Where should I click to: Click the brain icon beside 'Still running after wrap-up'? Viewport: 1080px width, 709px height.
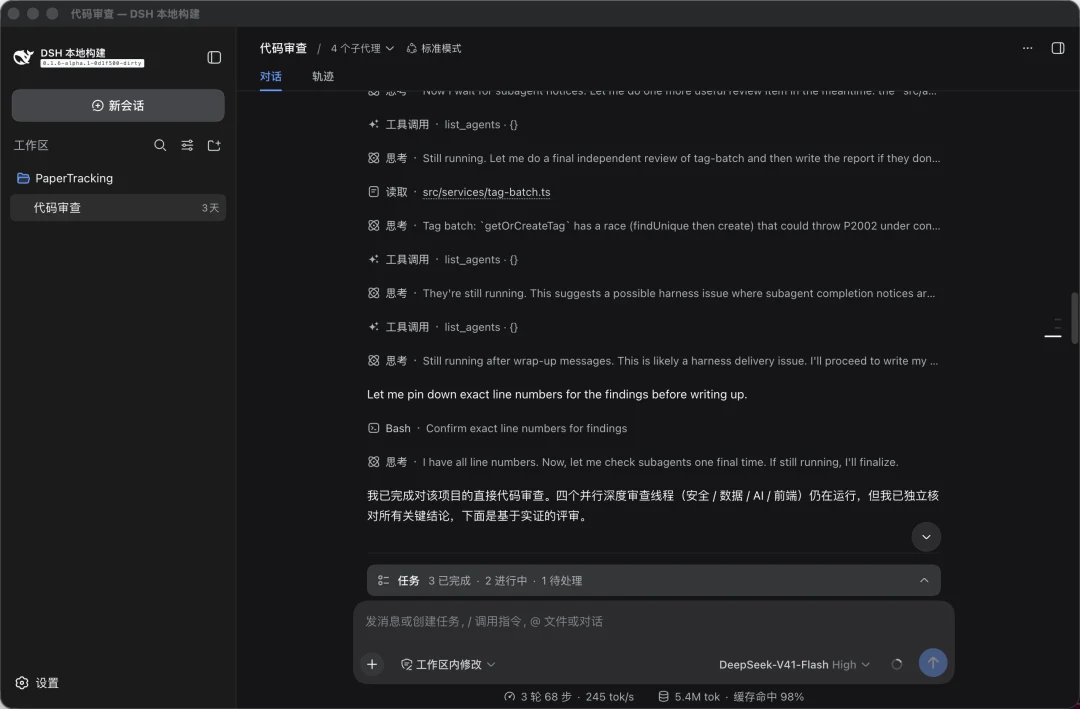[x=373, y=360]
